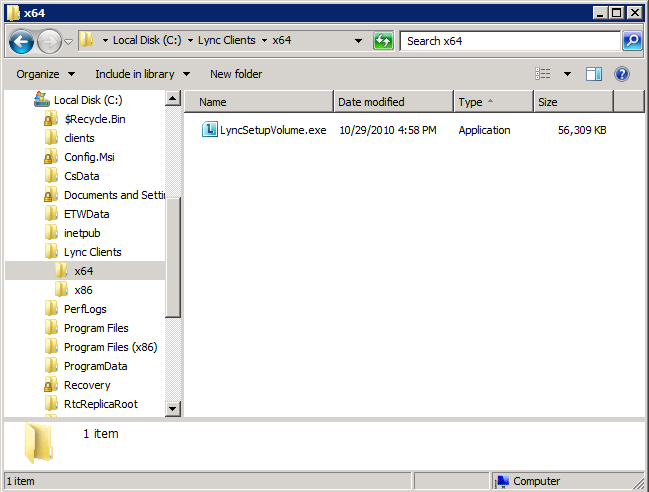This screenshot has height=492, width=649.
Task: Click the LyncSetupVolume.exe application icon
Action: (209, 130)
